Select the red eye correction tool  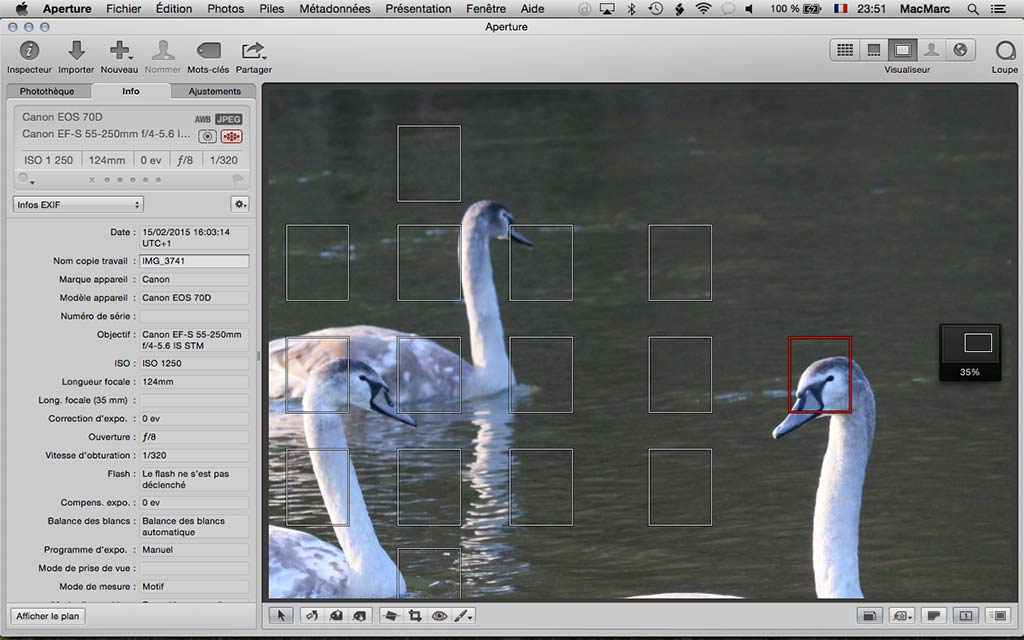tap(440, 615)
